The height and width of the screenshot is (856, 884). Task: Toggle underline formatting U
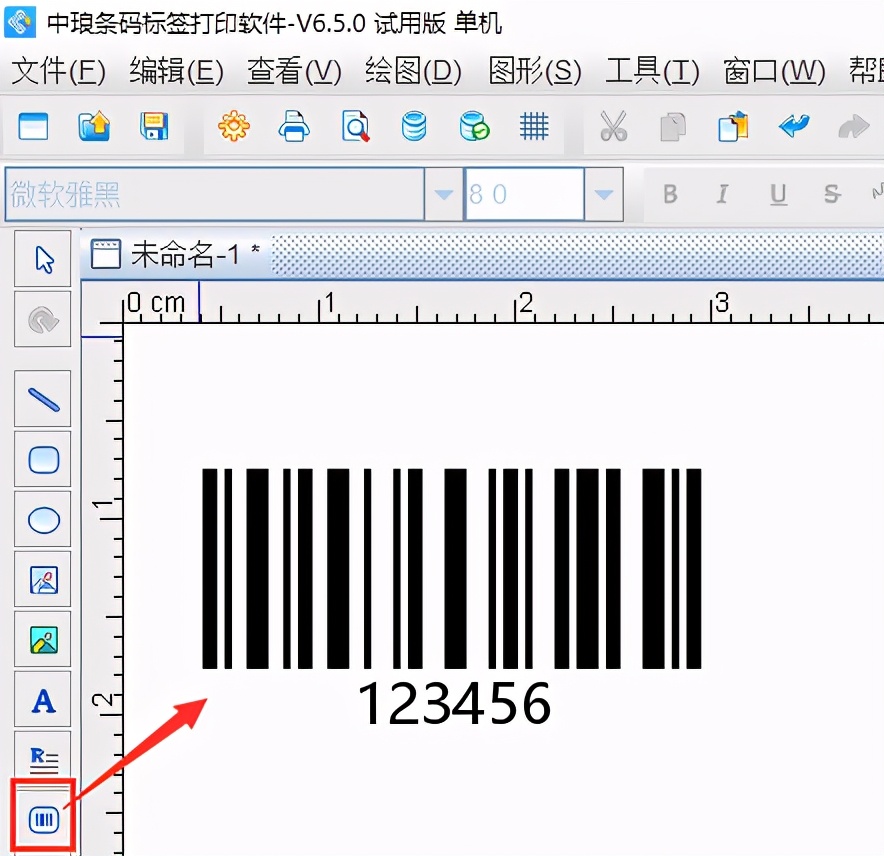click(779, 194)
